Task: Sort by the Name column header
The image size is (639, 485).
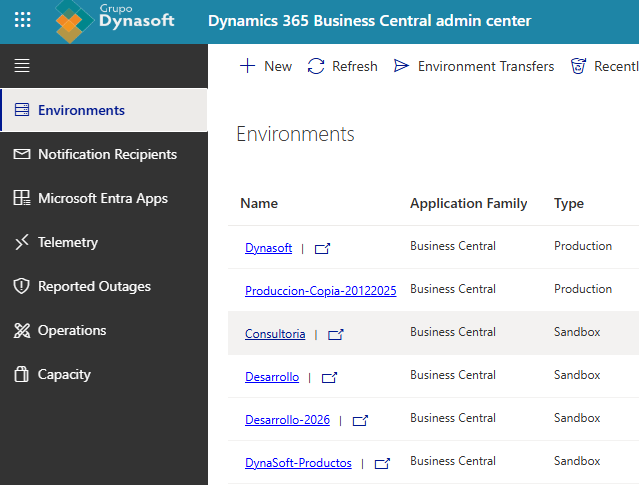Action: click(x=259, y=203)
